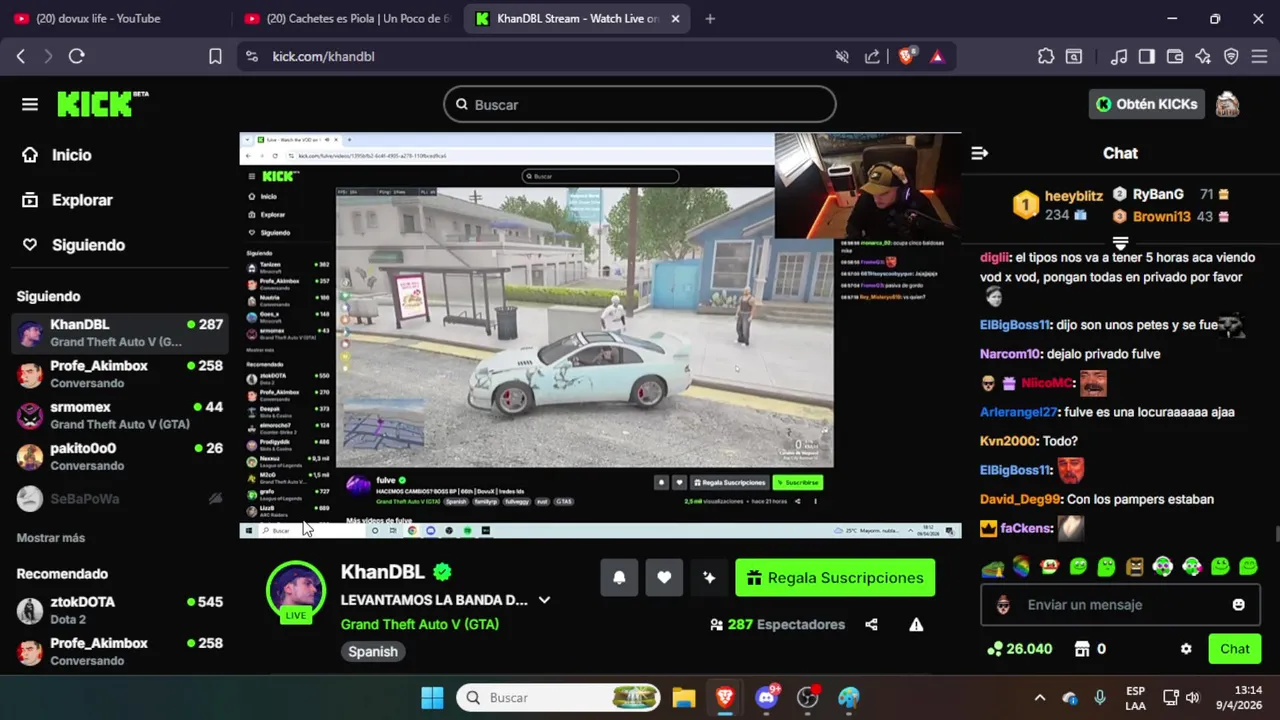The image size is (1280, 720).
Task: Open the offline SeBaPoWa channel
Action: (120, 498)
